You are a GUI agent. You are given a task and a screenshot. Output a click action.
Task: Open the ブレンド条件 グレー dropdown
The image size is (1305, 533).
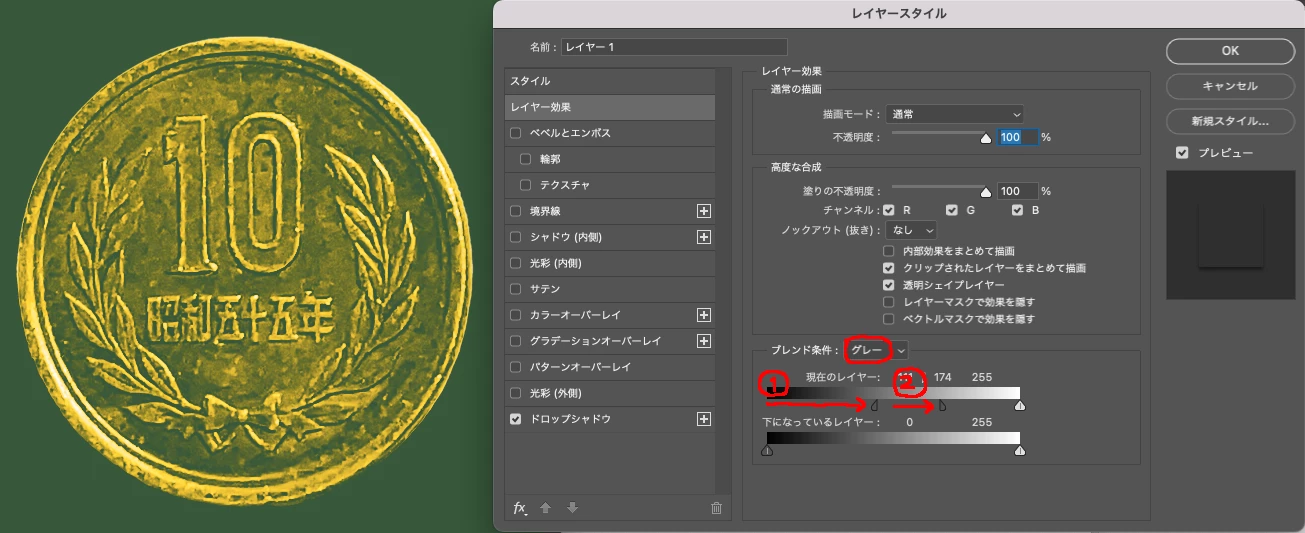pos(876,350)
